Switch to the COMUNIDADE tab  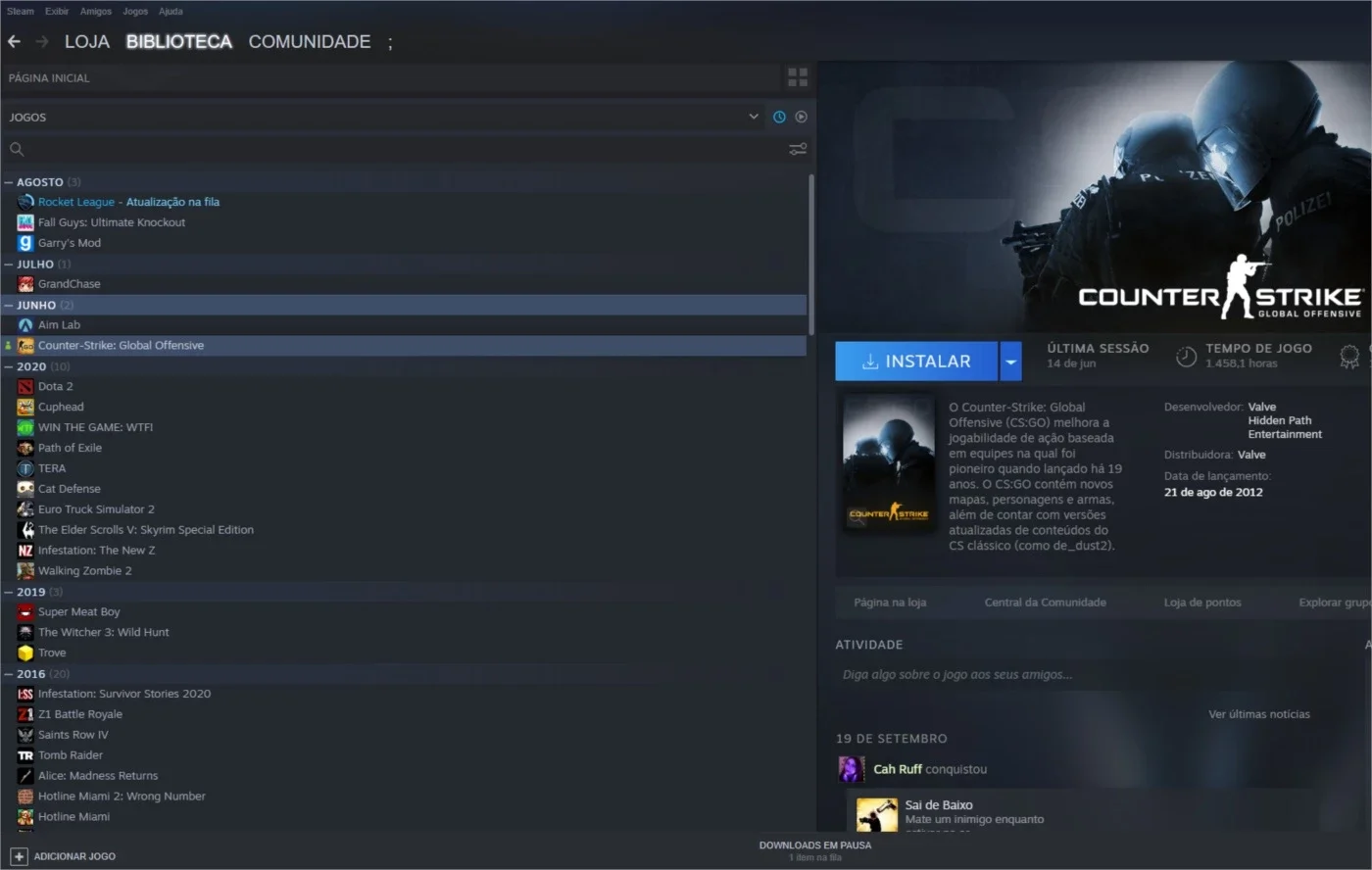coord(310,41)
